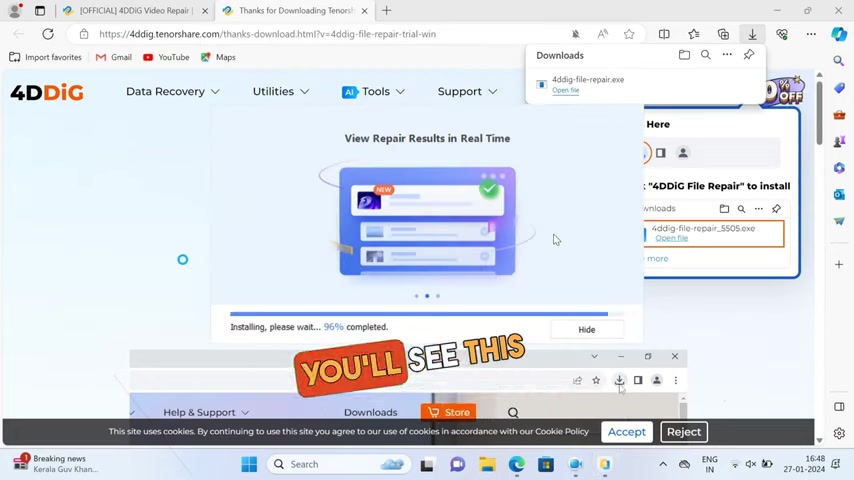Select third carousel dot indicator
Screen dimensions: 854x480
[x=438, y=296]
